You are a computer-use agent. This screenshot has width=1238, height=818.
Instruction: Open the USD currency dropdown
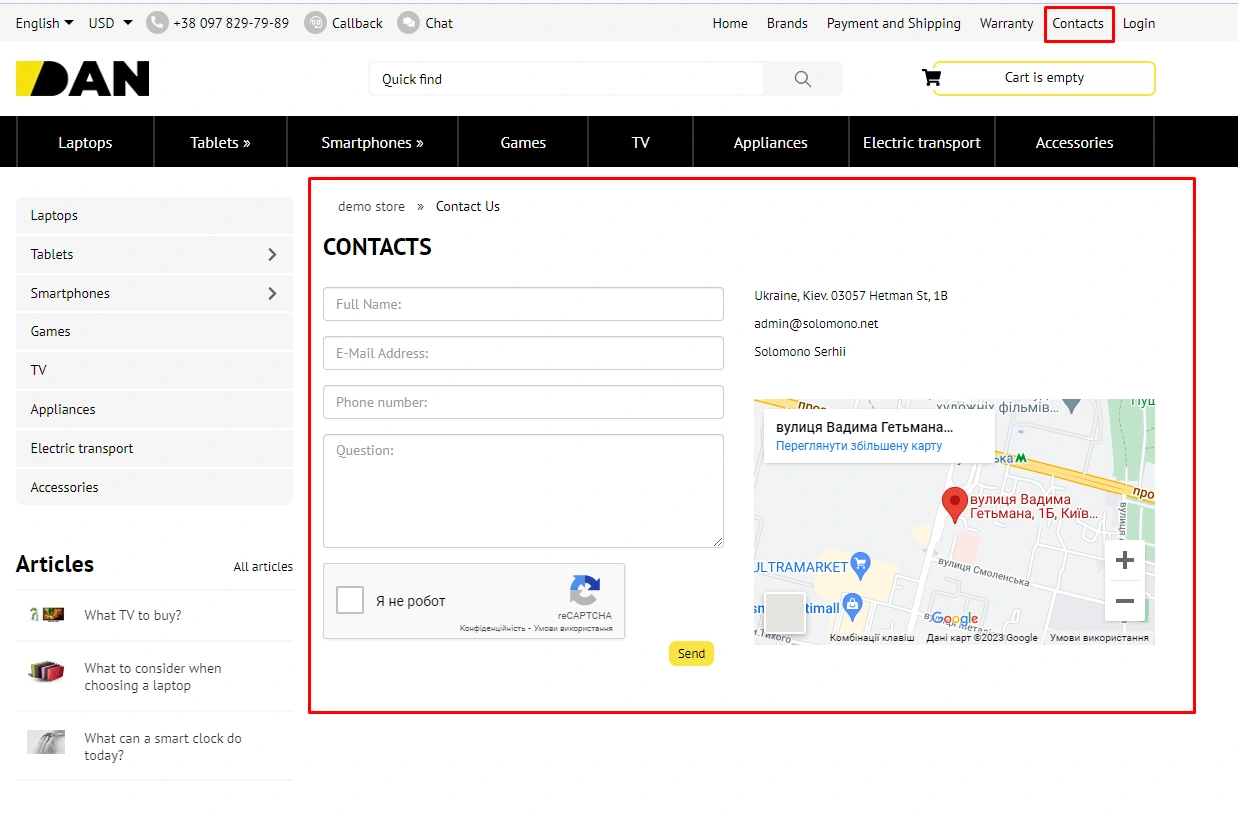point(110,23)
